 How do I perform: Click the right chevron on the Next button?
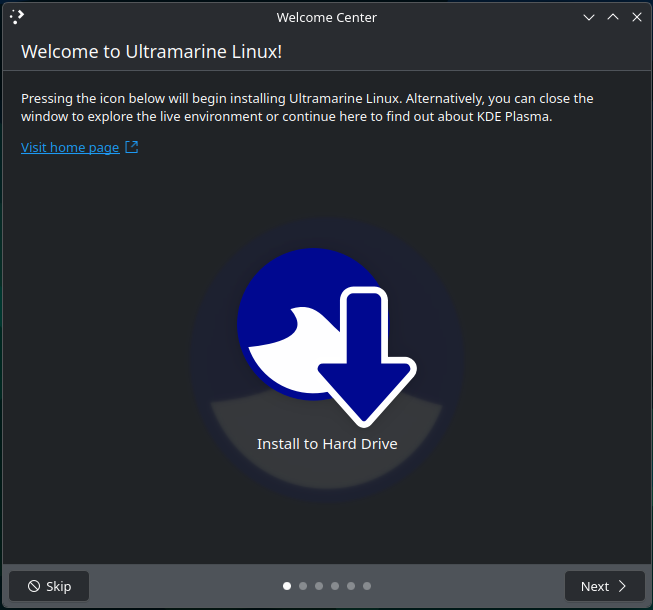point(622,586)
